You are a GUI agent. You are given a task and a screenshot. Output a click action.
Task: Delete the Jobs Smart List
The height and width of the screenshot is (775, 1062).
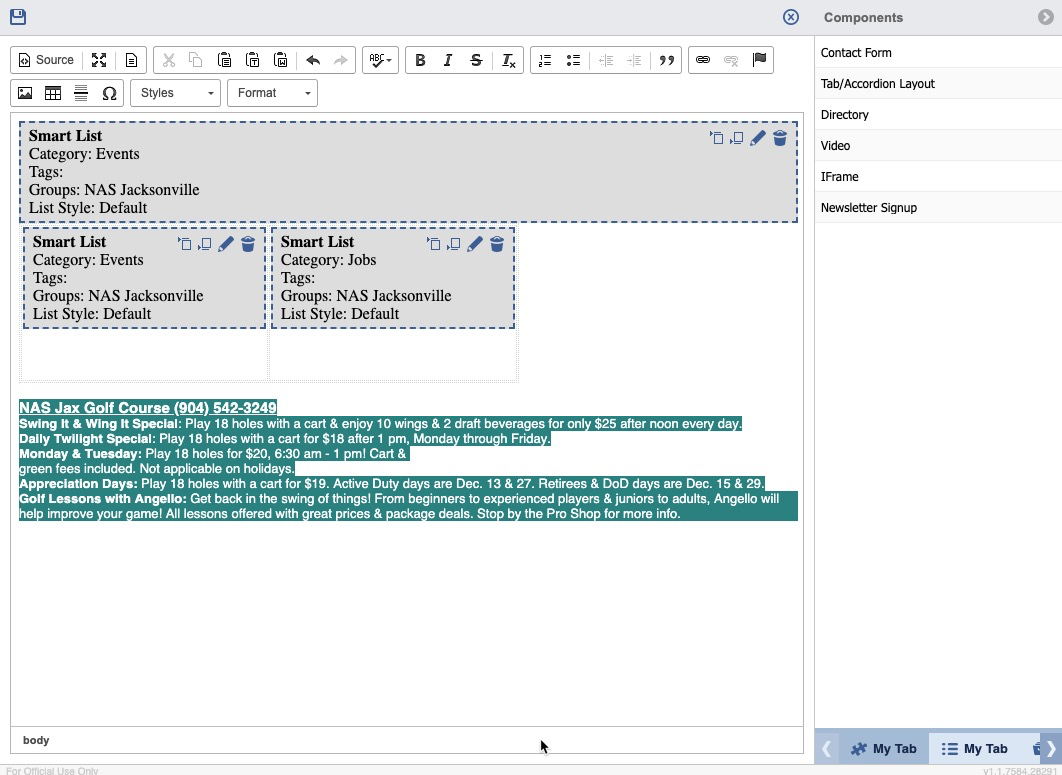point(497,244)
